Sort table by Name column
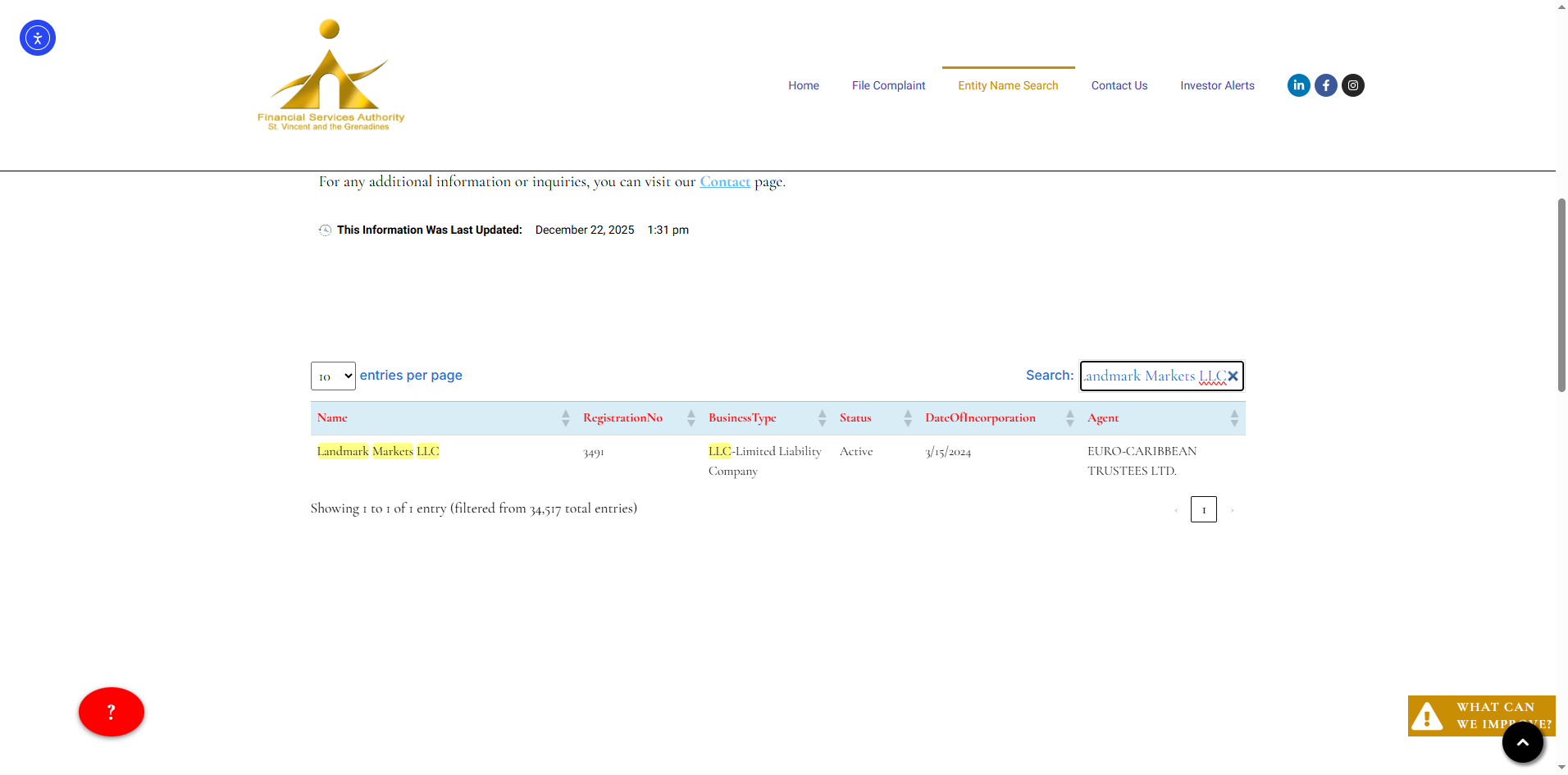Screen dimensions: 1568x775 point(333,418)
